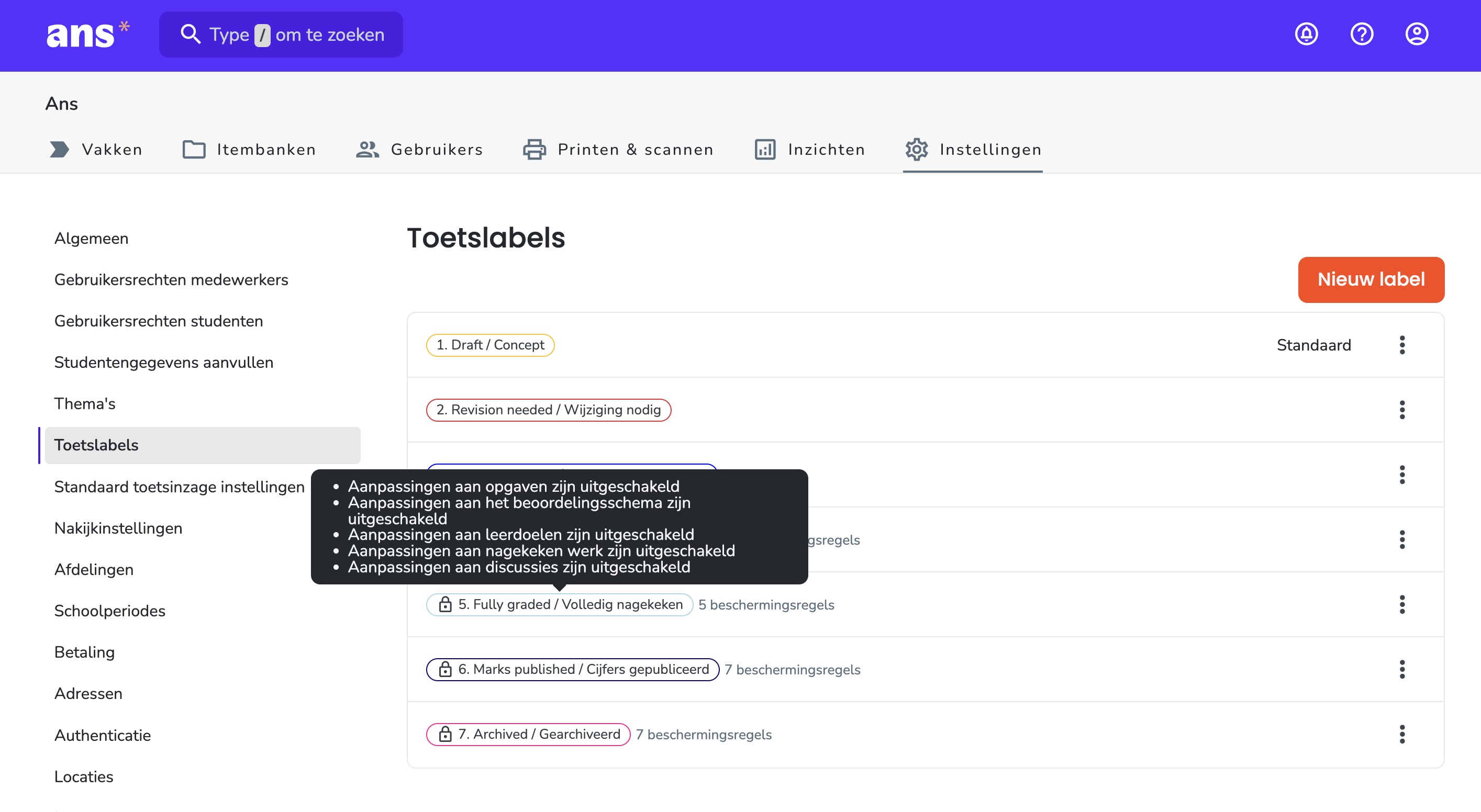Click the Printen & scannen printer icon
1481x812 pixels.
click(535, 150)
